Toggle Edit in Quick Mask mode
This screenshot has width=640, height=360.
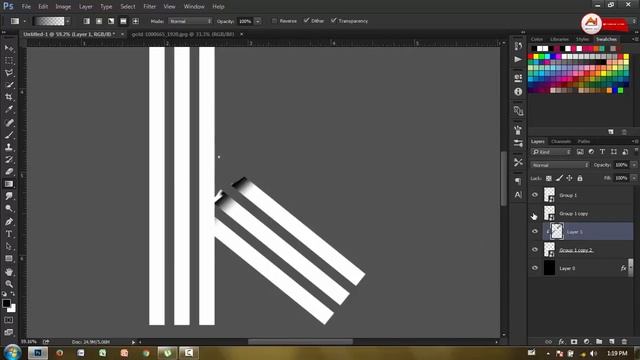[x=9, y=320]
